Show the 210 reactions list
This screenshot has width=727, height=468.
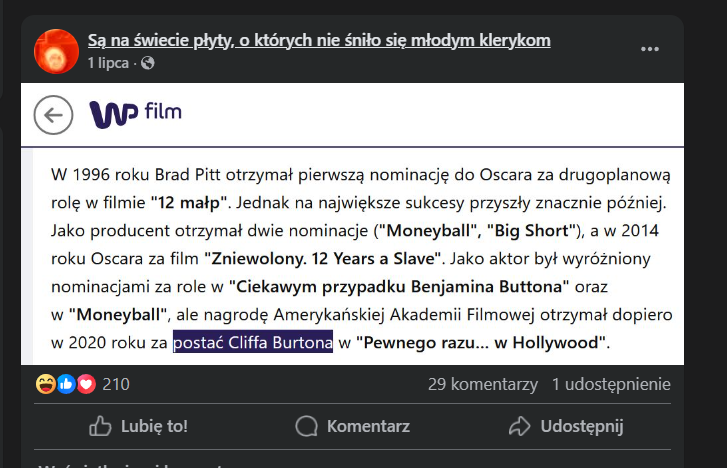click(116, 384)
